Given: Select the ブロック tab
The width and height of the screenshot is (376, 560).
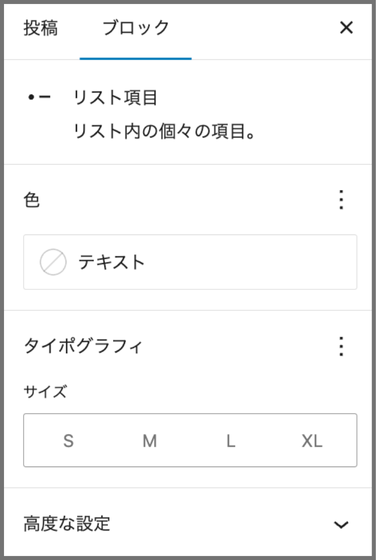Looking at the screenshot, I should click(136, 29).
